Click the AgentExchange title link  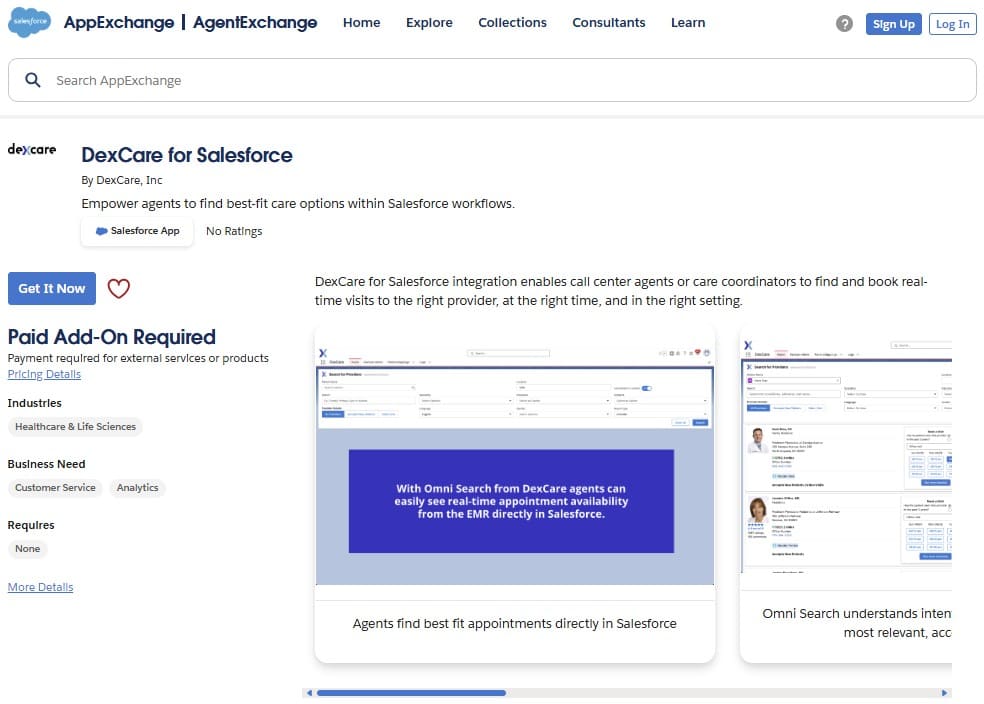point(255,23)
